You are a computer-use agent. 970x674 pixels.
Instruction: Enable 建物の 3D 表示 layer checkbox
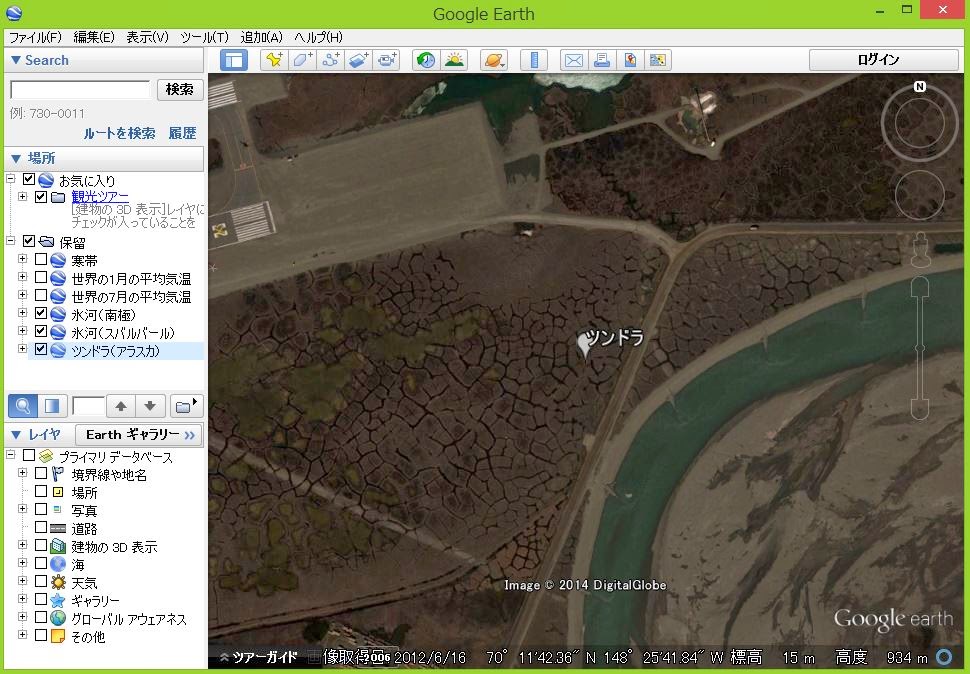pos(41,545)
